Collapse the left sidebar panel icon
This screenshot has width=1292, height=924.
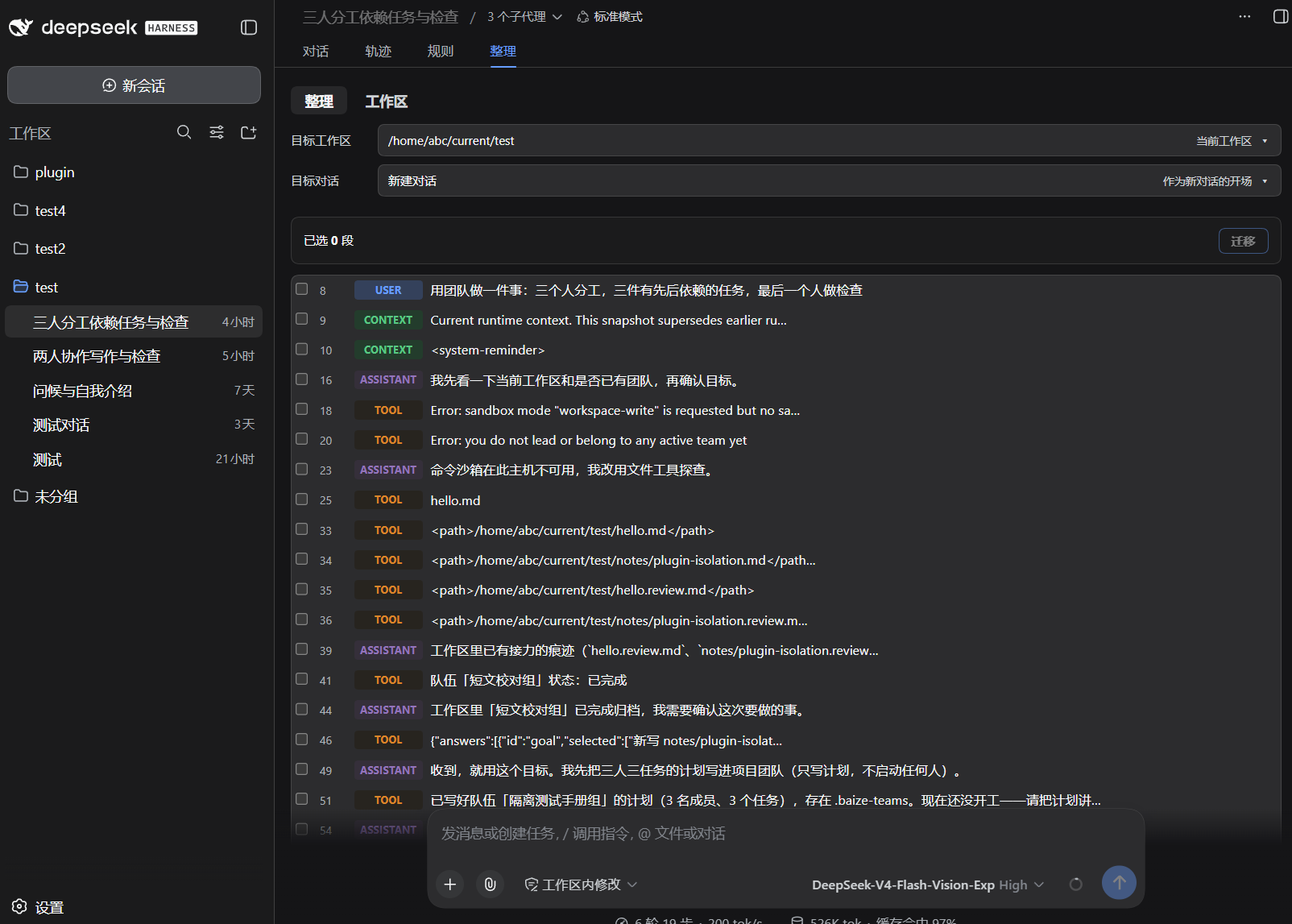(249, 27)
